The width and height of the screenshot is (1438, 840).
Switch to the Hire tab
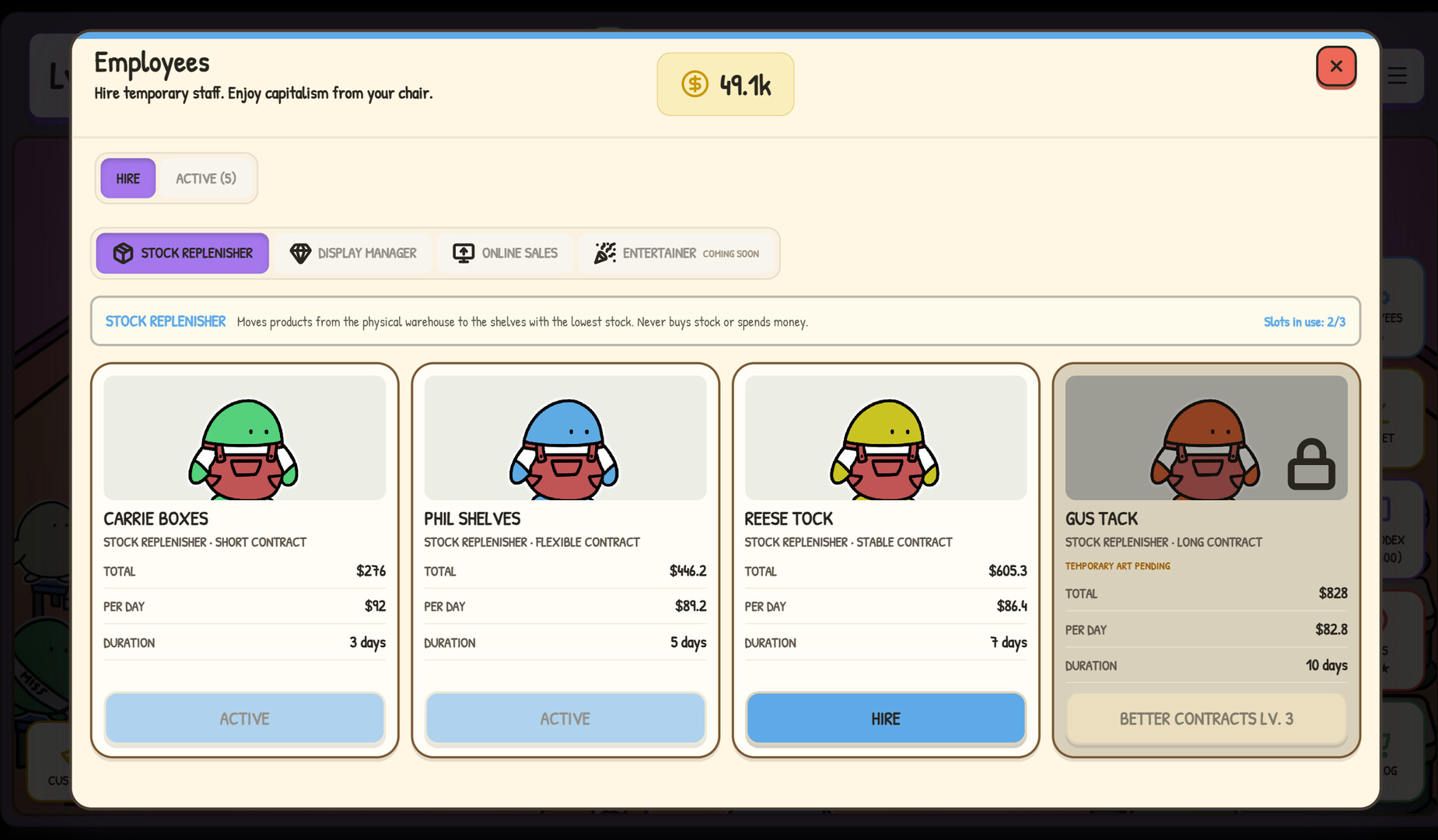(128, 178)
